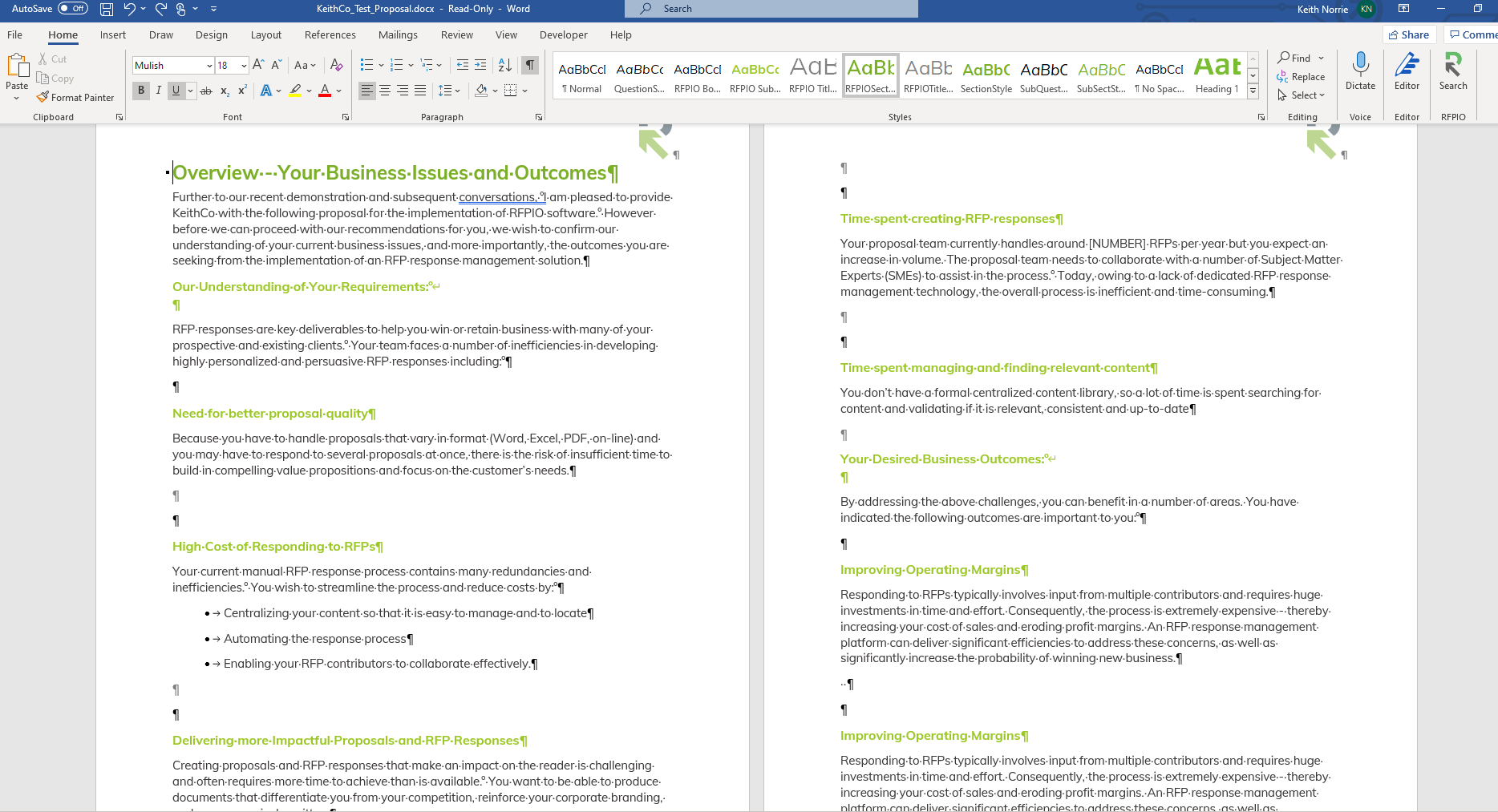1498x812 pixels.
Task: Start Dictate with the microphone
Action: tap(1360, 71)
